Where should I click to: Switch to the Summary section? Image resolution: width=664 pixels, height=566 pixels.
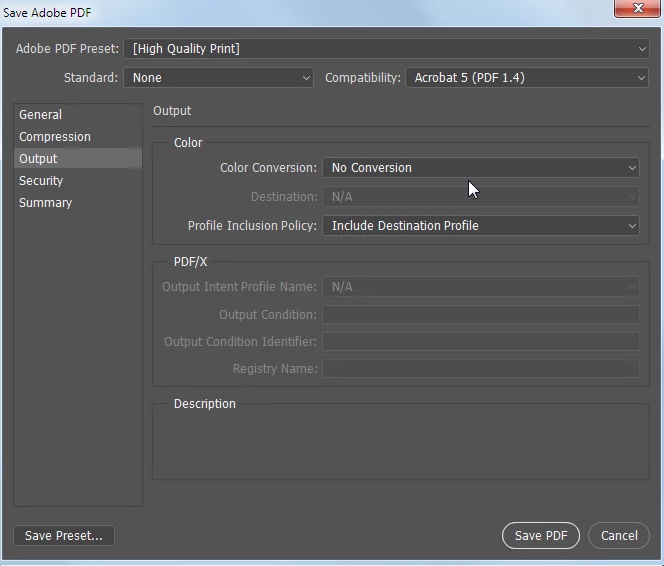(78, 203)
